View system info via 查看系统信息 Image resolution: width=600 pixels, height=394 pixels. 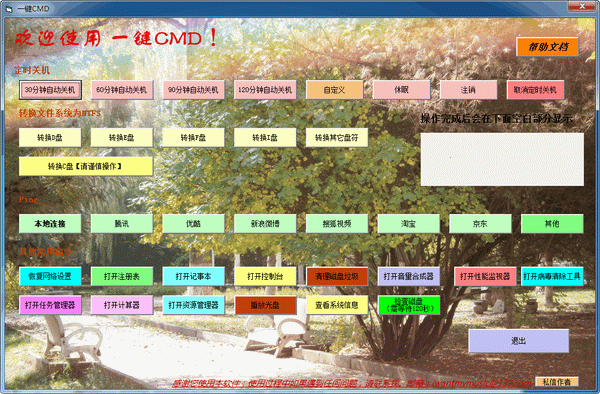pos(337,305)
